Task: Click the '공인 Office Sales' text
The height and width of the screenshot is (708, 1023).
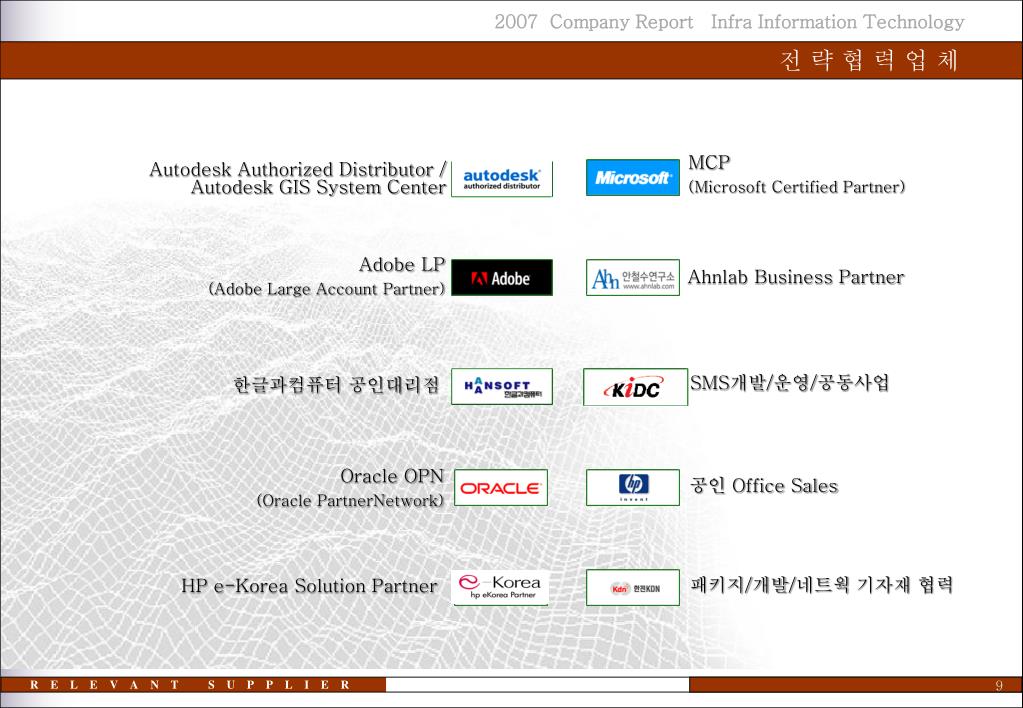Action: (764, 486)
